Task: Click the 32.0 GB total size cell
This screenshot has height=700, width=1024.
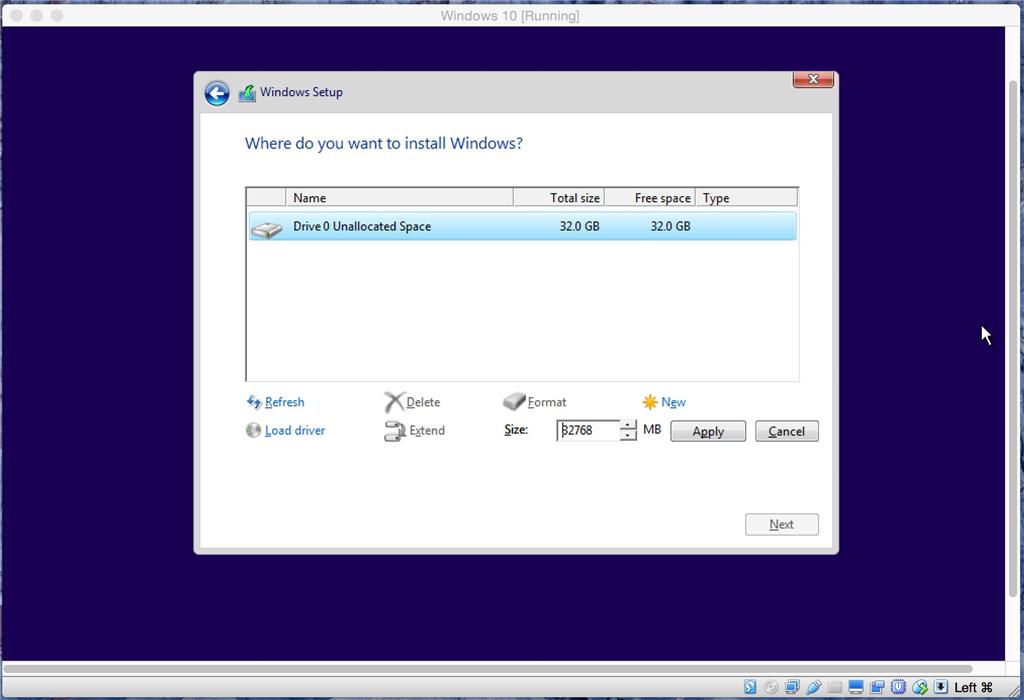Action: pos(579,227)
